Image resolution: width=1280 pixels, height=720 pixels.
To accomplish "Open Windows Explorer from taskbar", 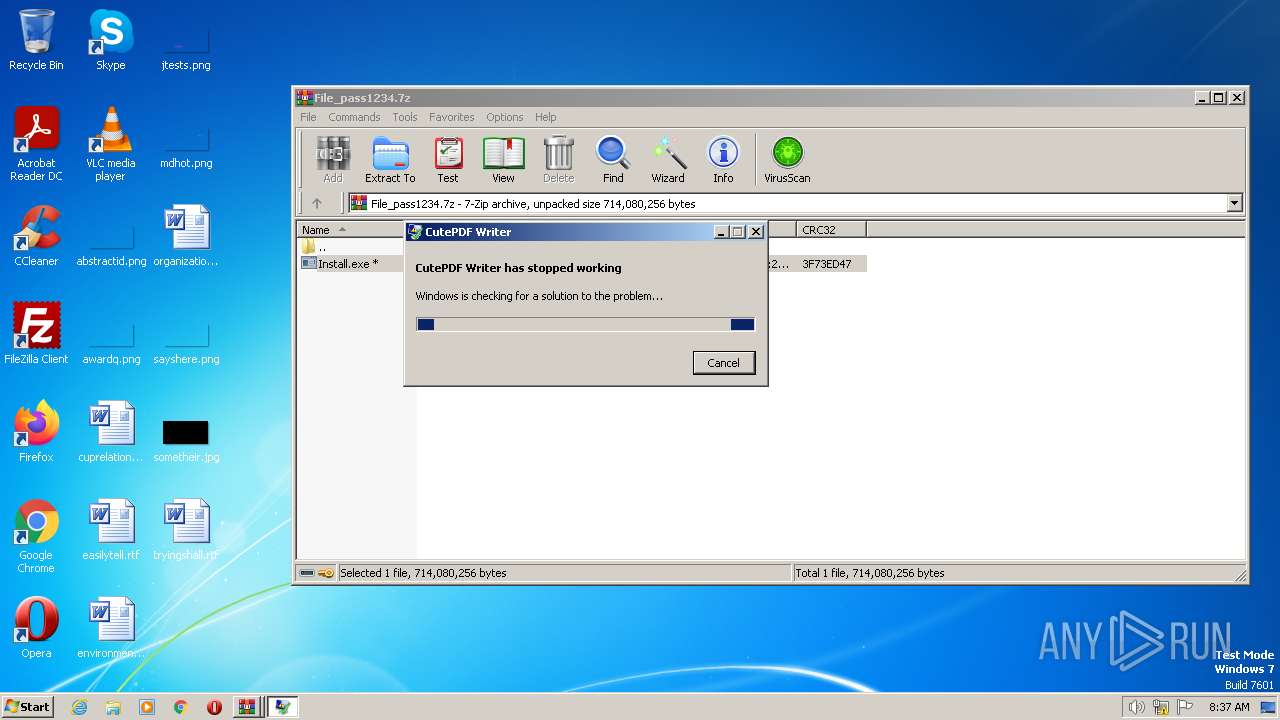I will [113, 707].
